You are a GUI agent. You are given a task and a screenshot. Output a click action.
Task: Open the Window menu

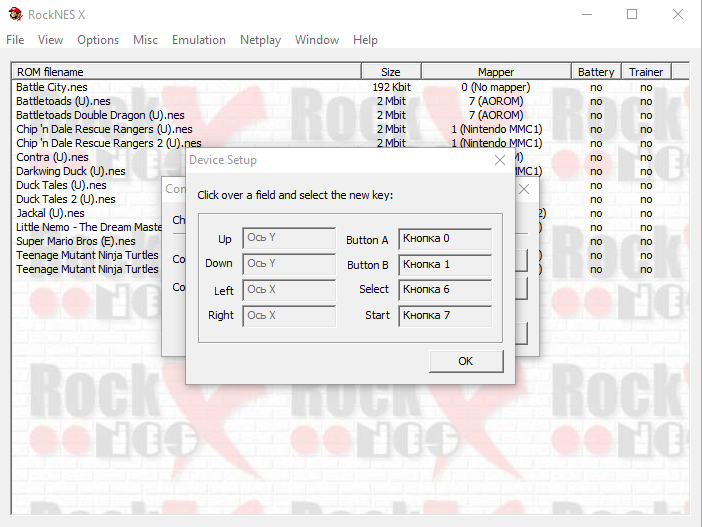pos(317,40)
